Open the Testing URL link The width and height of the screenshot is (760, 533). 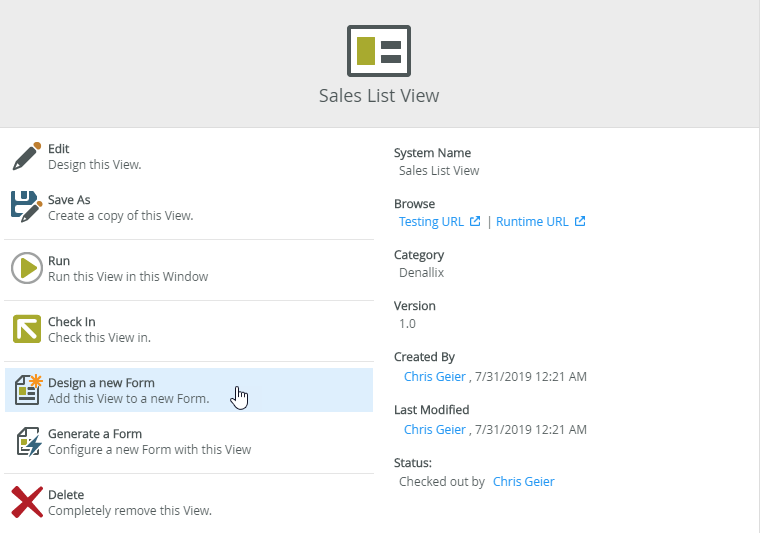(431, 222)
